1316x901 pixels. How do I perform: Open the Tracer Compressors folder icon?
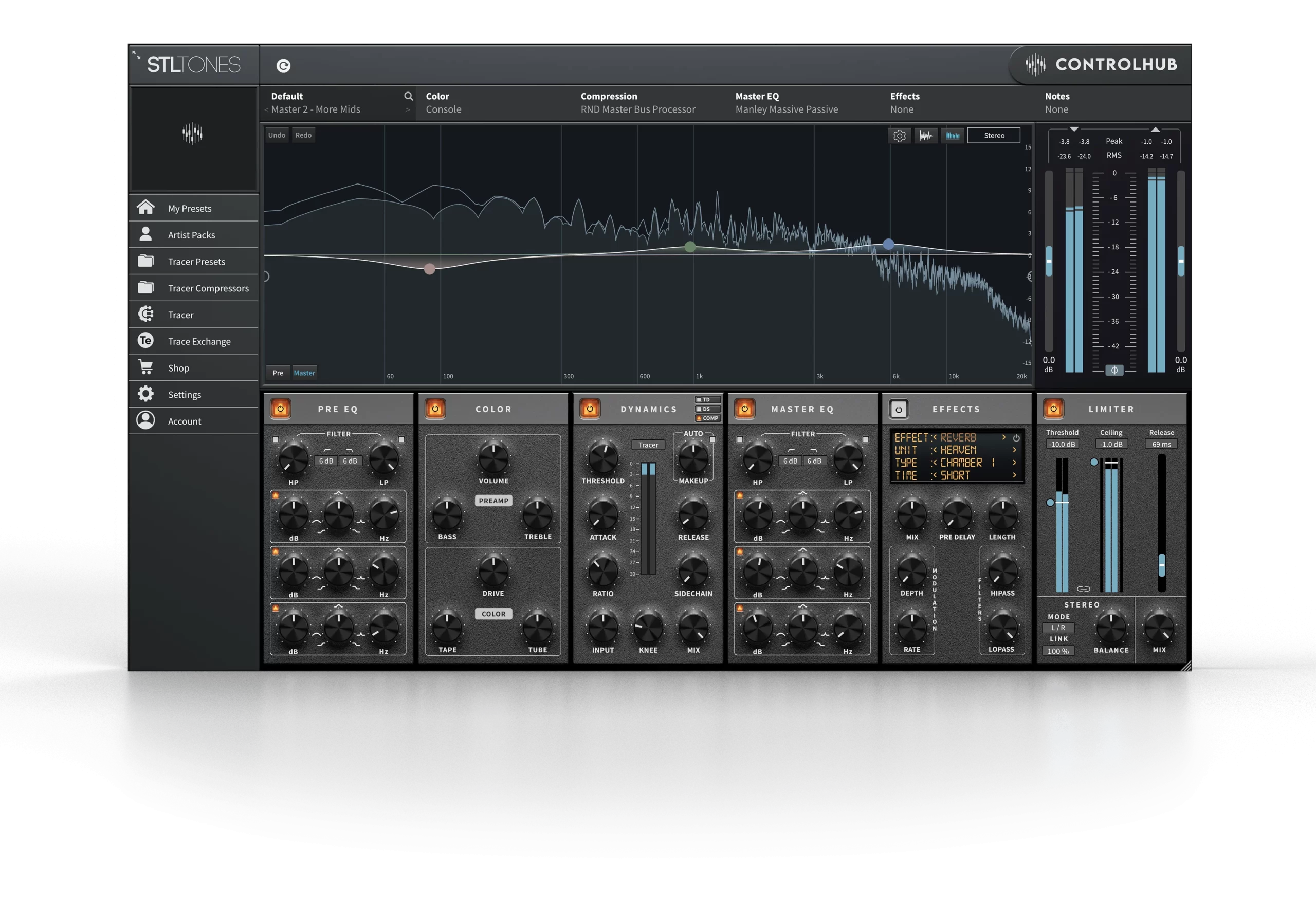tap(145, 287)
